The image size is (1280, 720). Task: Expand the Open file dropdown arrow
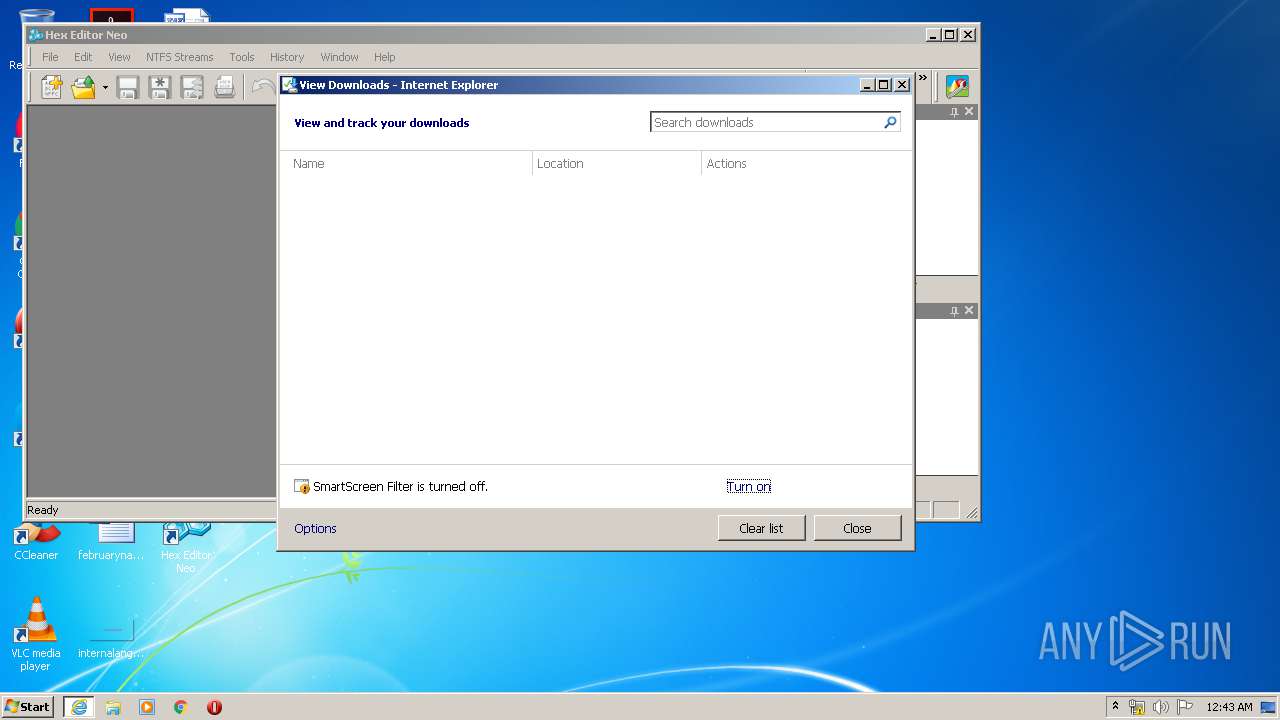coord(105,87)
